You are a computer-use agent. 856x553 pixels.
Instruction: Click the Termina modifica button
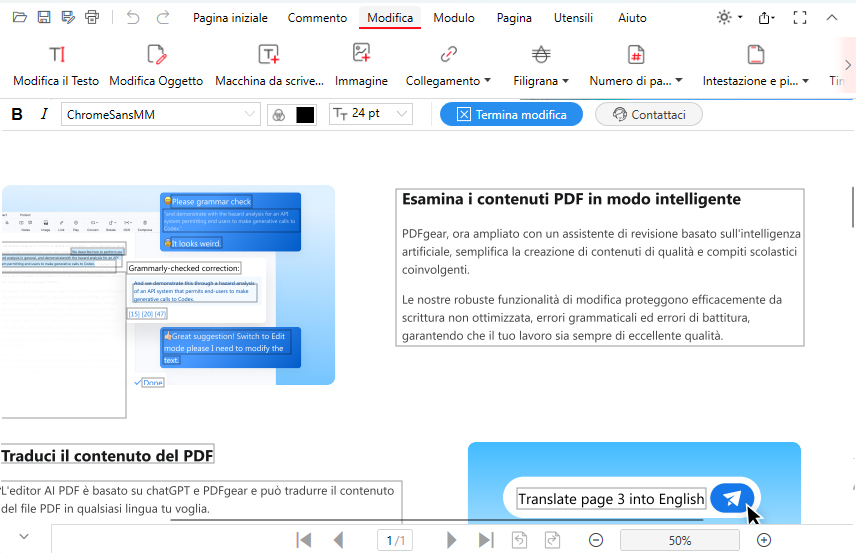click(512, 115)
